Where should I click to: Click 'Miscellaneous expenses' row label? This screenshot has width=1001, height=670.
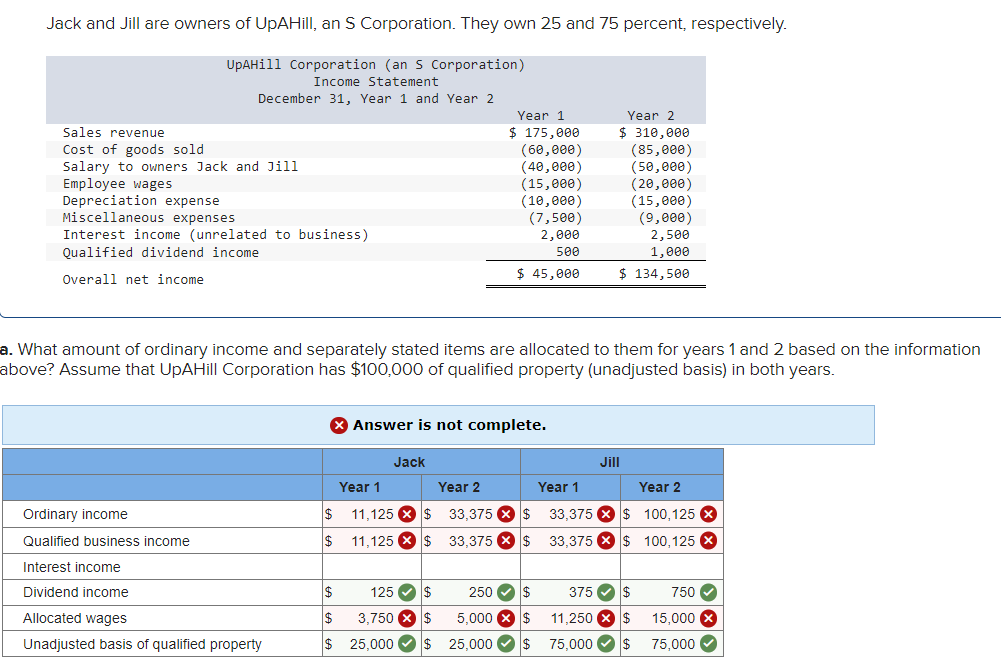tap(149, 218)
